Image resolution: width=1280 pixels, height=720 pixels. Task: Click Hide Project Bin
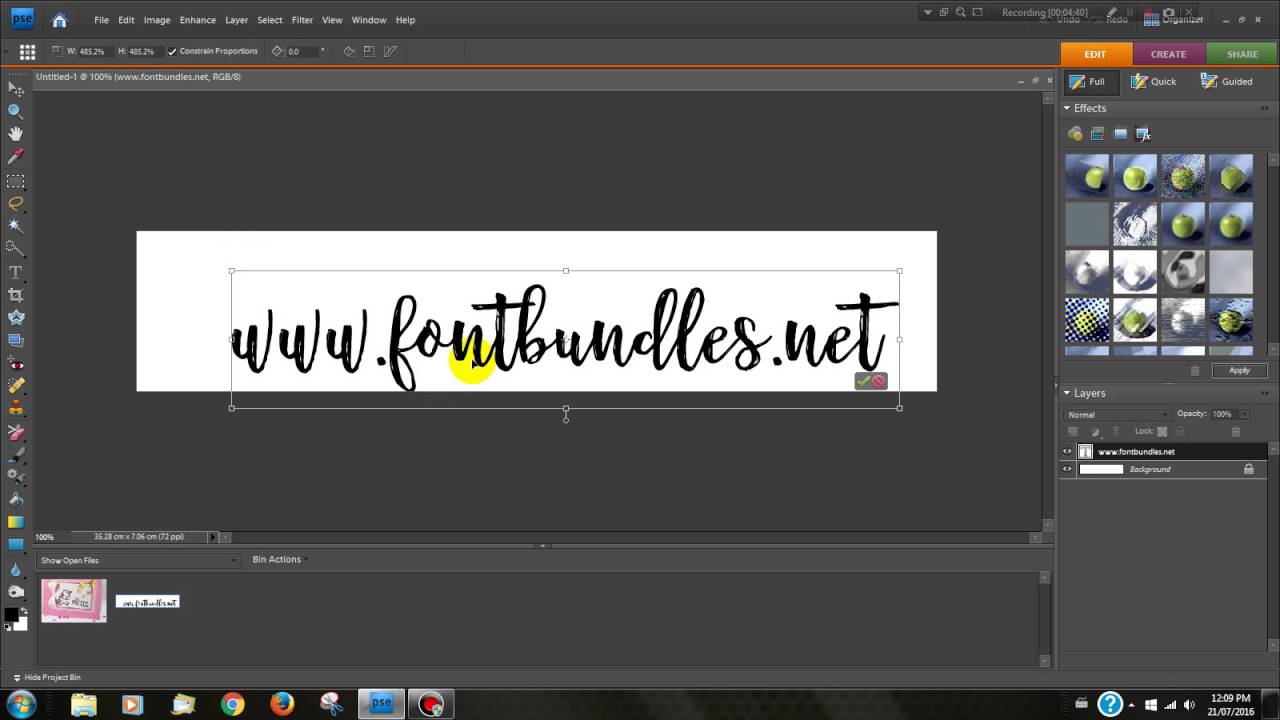(x=47, y=678)
